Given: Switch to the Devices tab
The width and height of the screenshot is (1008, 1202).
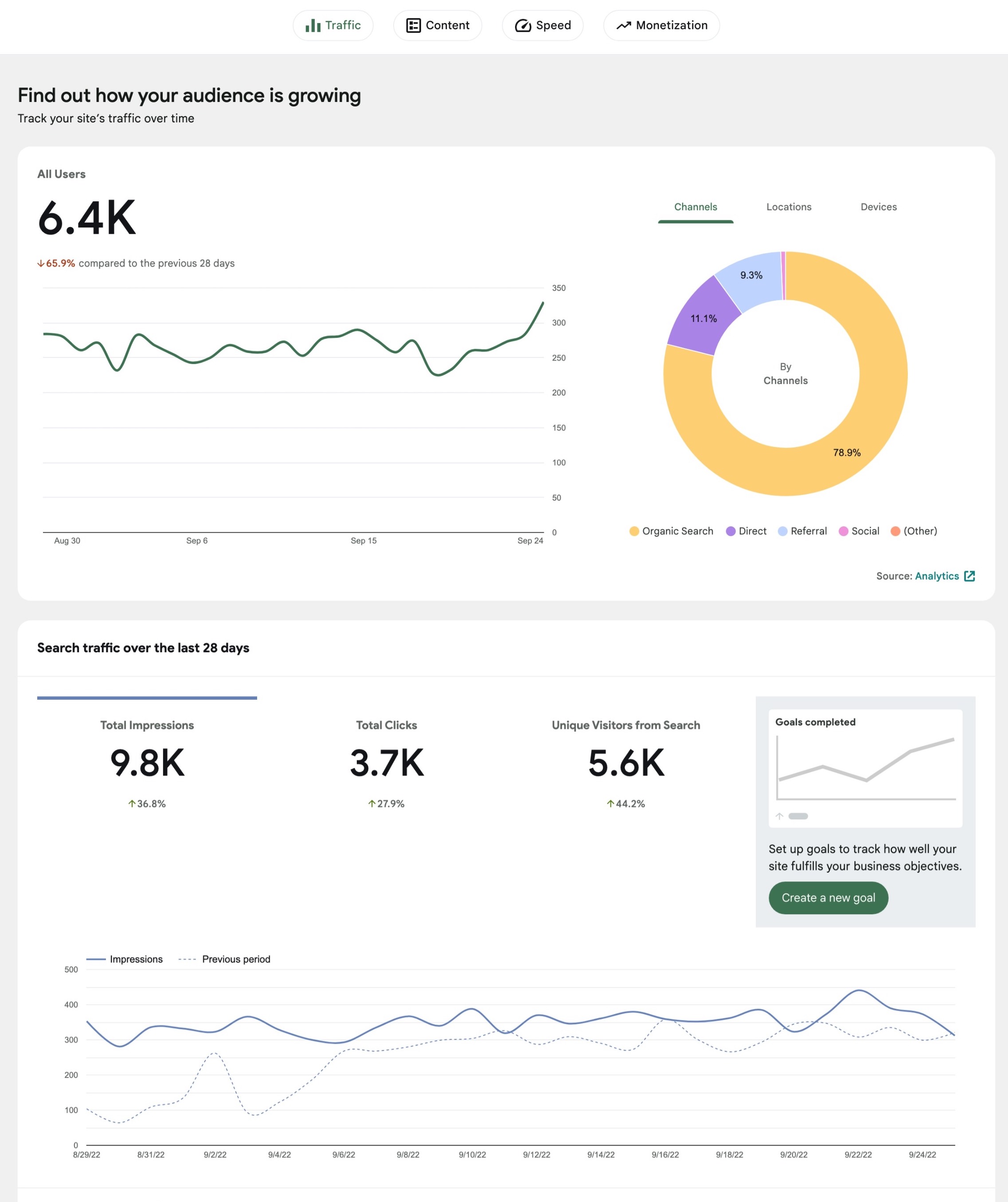Looking at the screenshot, I should tap(879, 207).
